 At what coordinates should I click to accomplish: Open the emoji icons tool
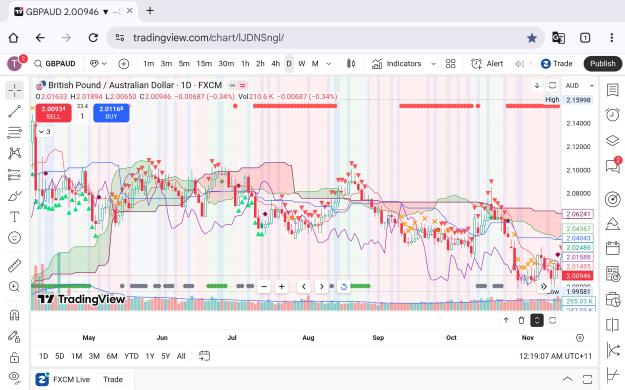[14, 238]
